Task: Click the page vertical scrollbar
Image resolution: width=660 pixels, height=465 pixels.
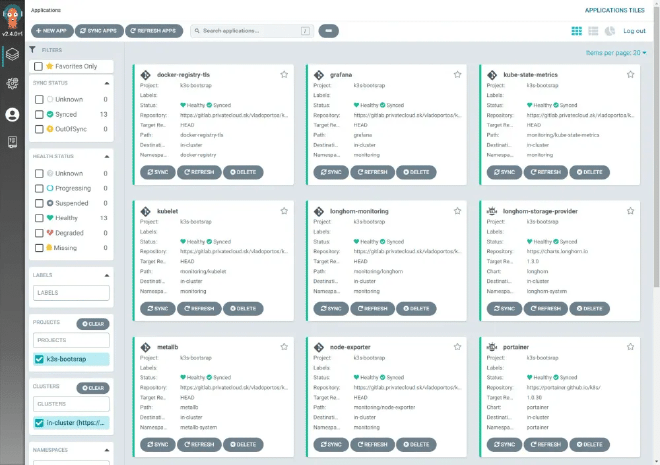Action: 657,147
